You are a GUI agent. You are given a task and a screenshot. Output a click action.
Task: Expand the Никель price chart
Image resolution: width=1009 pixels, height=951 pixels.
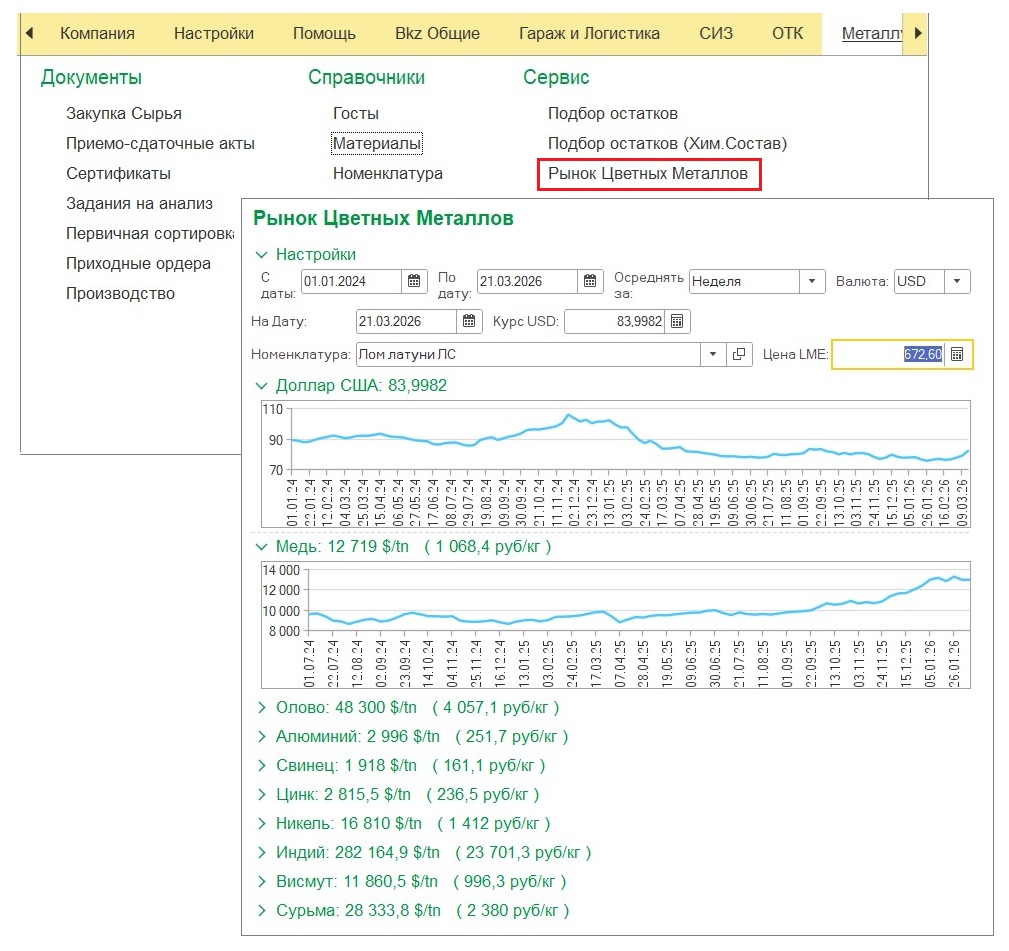262,824
